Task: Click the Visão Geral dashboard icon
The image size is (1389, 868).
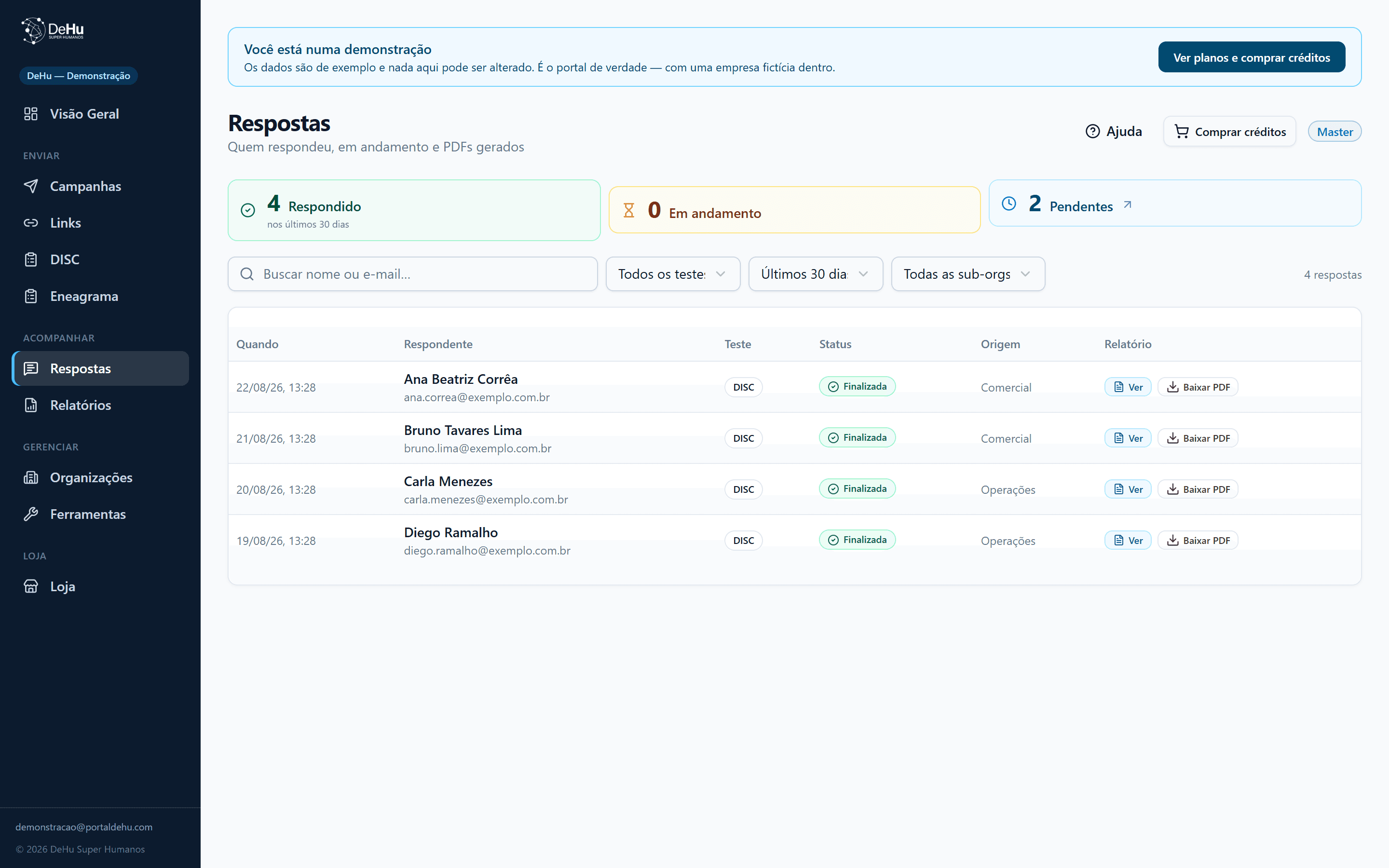Action: pyautogui.click(x=31, y=114)
